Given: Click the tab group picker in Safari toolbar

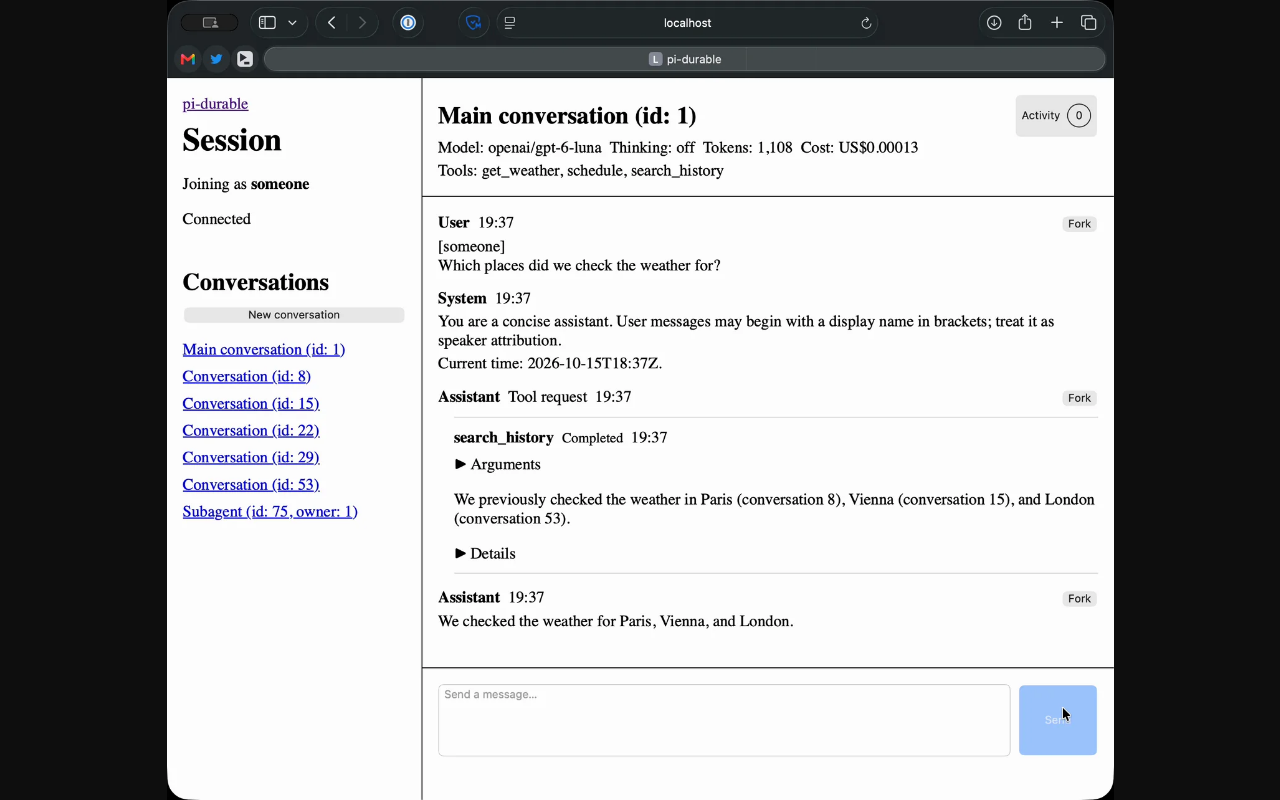Looking at the screenshot, I should [x=210, y=23].
